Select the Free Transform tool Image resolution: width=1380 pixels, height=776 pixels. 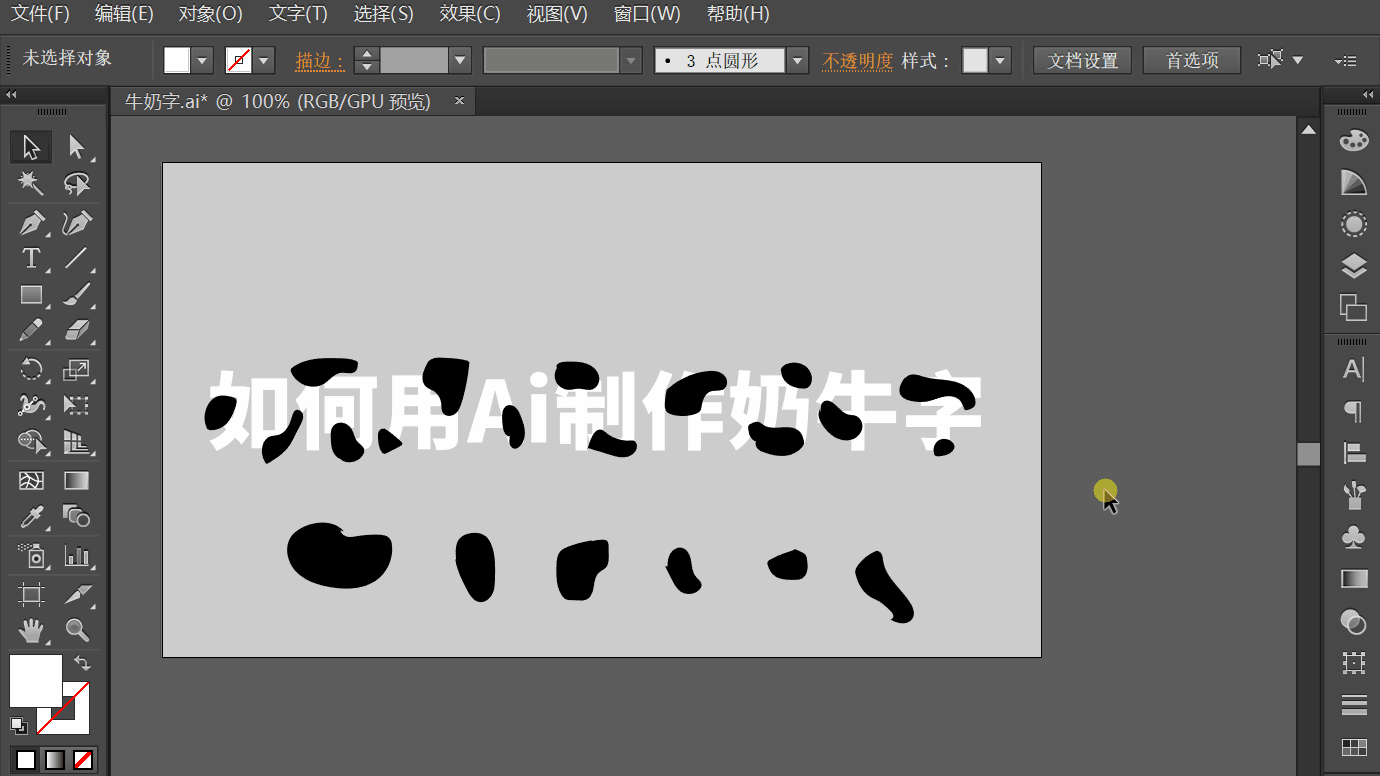click(x=76, y=405)
